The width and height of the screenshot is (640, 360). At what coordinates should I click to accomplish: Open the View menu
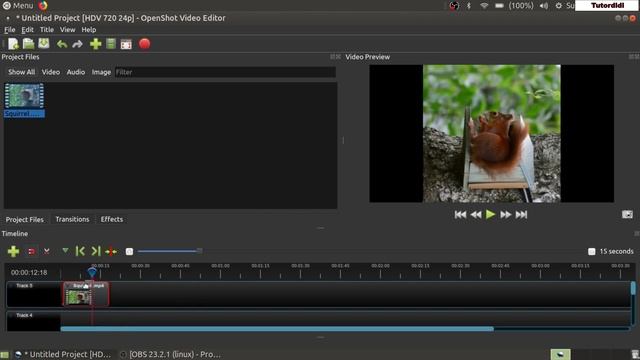67,30
